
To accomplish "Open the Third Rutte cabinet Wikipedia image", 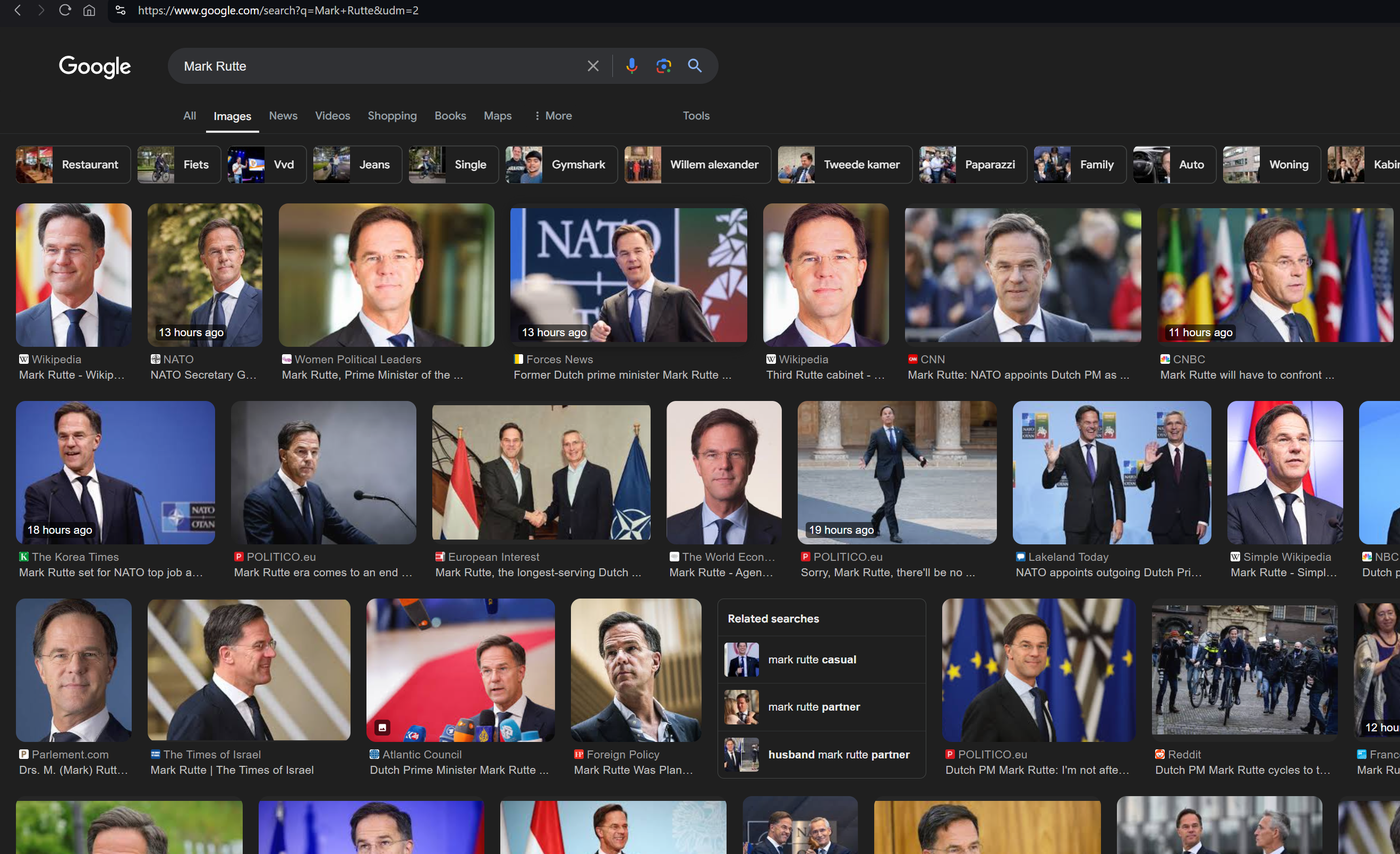I will (x=826, y=275).
